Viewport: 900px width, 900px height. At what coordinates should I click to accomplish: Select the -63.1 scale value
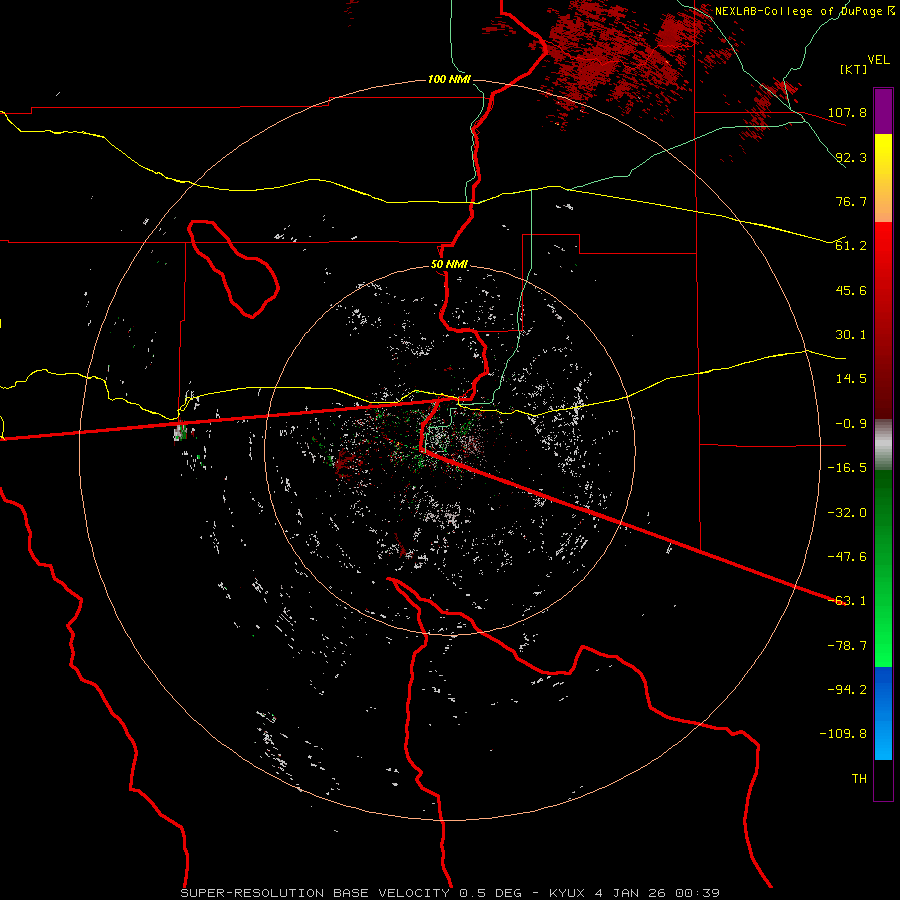[847, 601]
